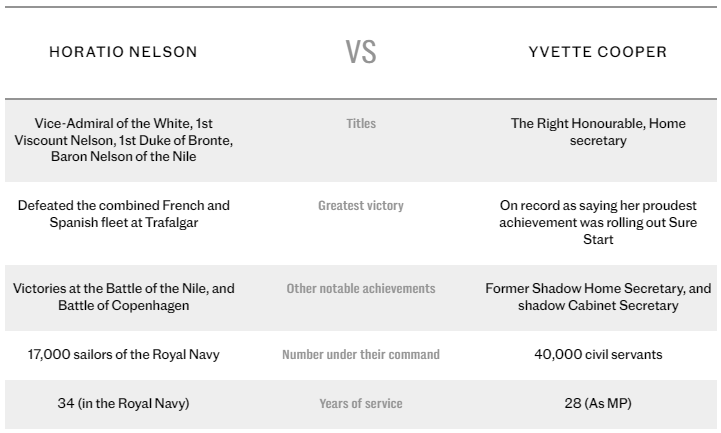This screenshot has height=433, width=721.
Task: Click the Other notable achievements label
Action: click(x=361, y=288)
